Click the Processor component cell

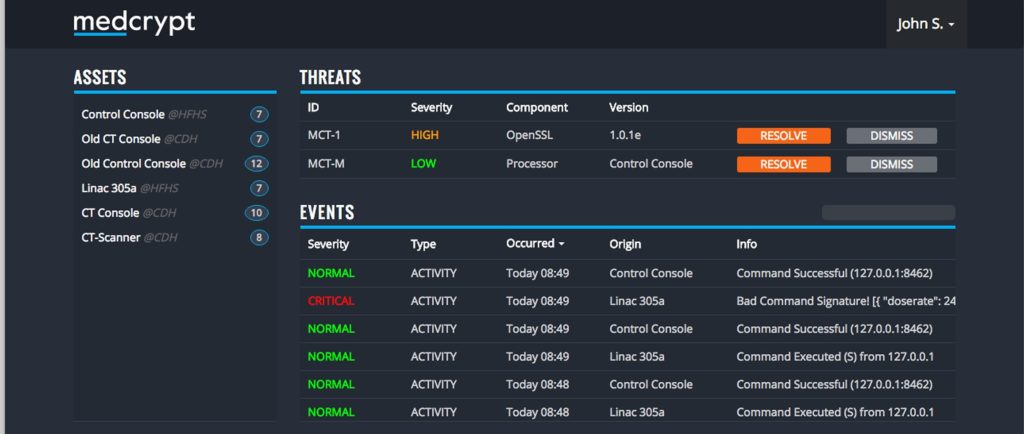532,164
